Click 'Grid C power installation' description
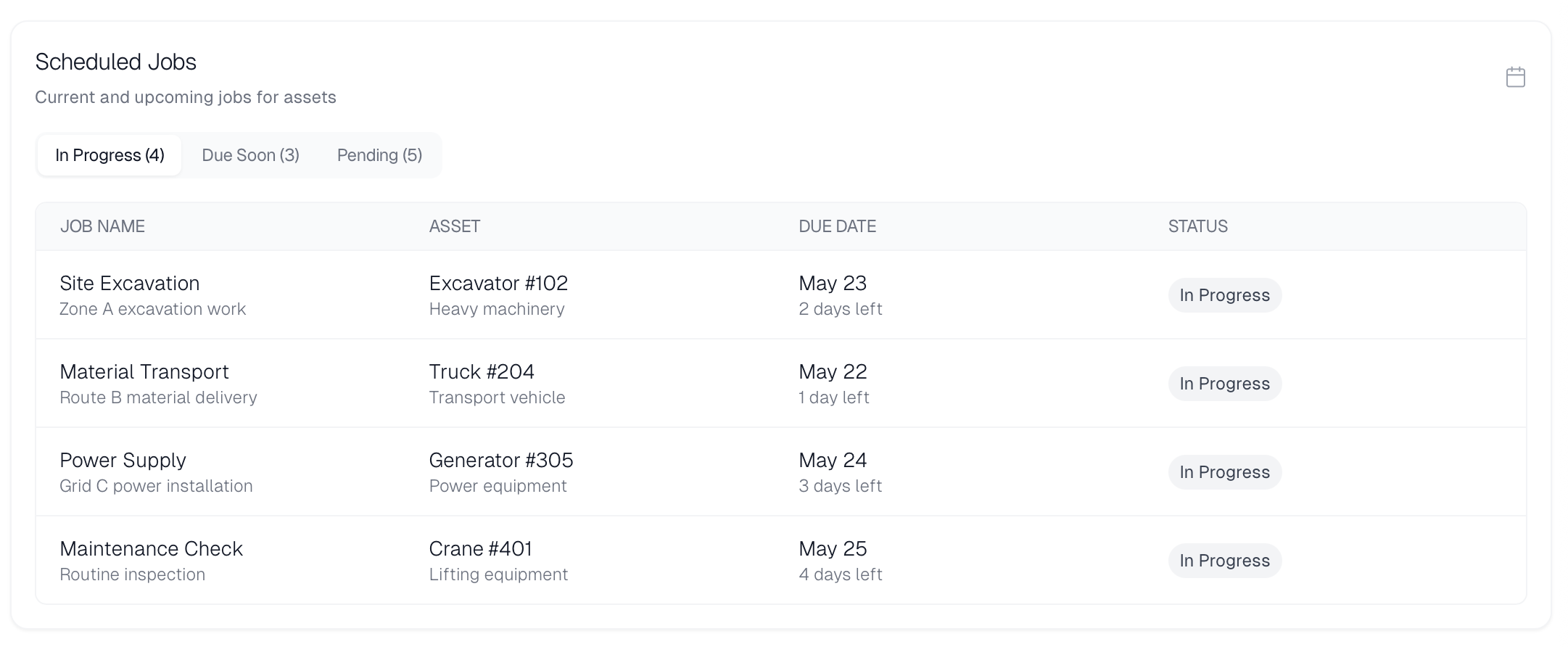 [156, 486]
